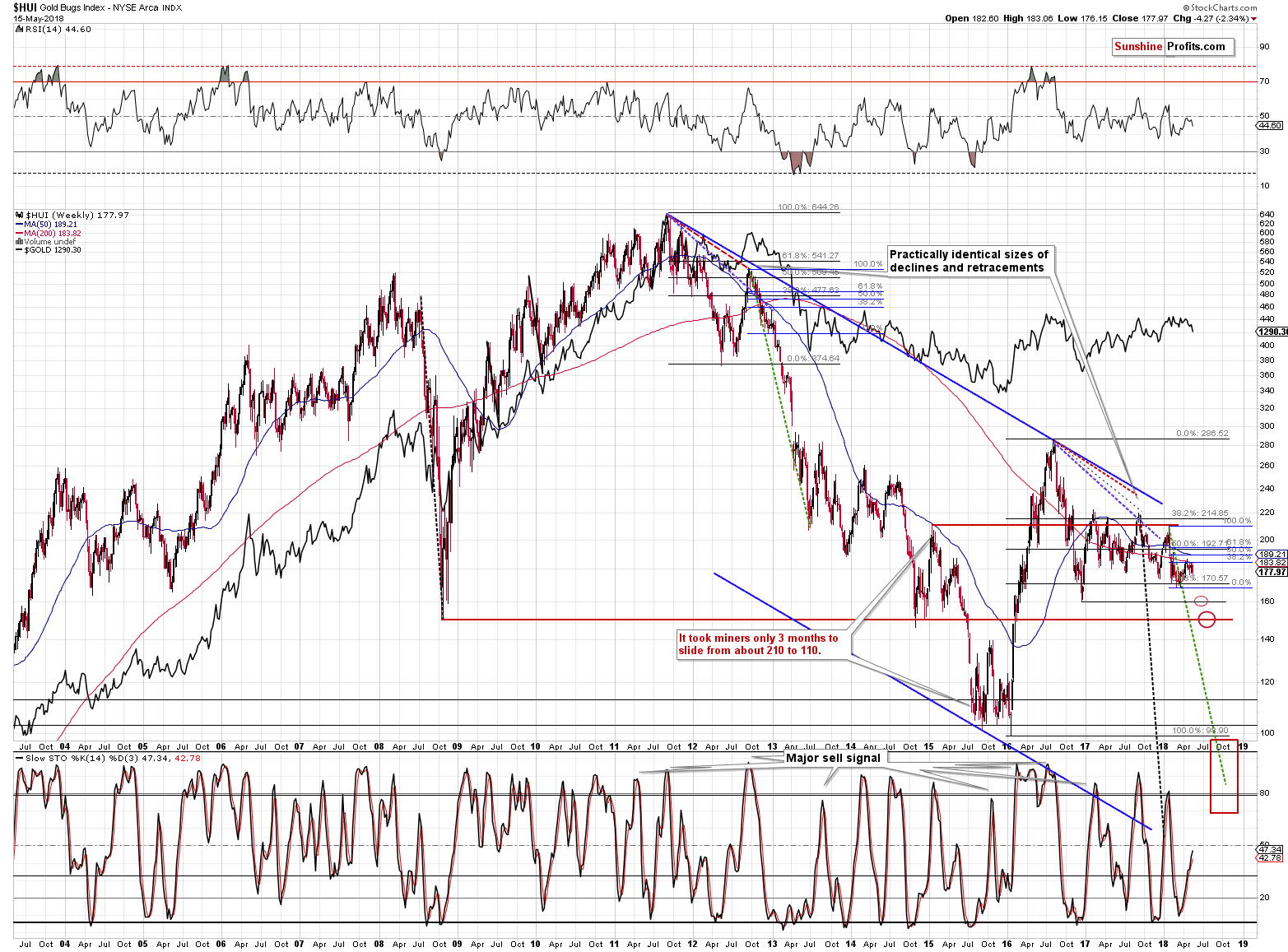This screenshot has height=952, width=1288.
Task: Click the '61.8%: 541.27' Fibonacci label
Action: [810, 256]
